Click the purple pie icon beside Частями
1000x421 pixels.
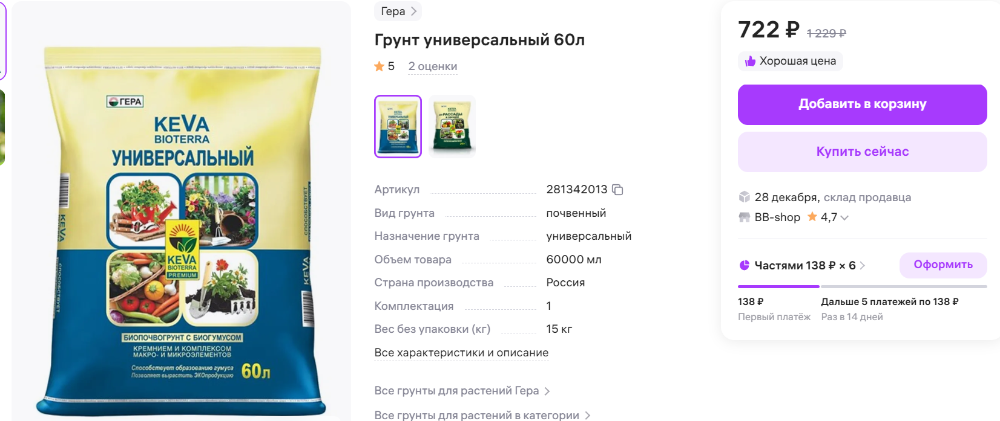point(744,265)
